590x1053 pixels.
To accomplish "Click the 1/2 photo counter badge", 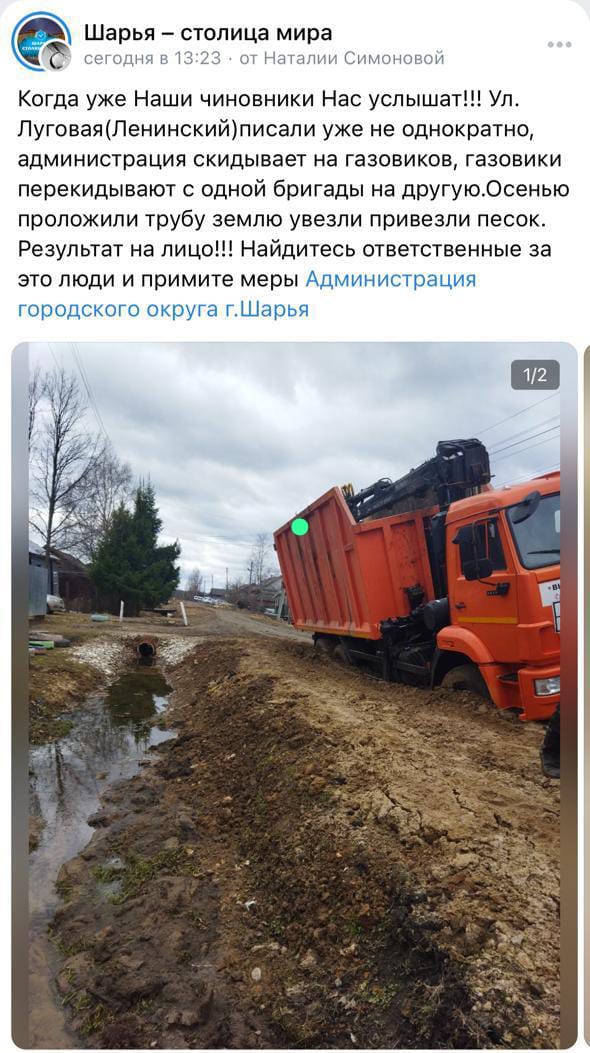I will click(x=535, y=375).
